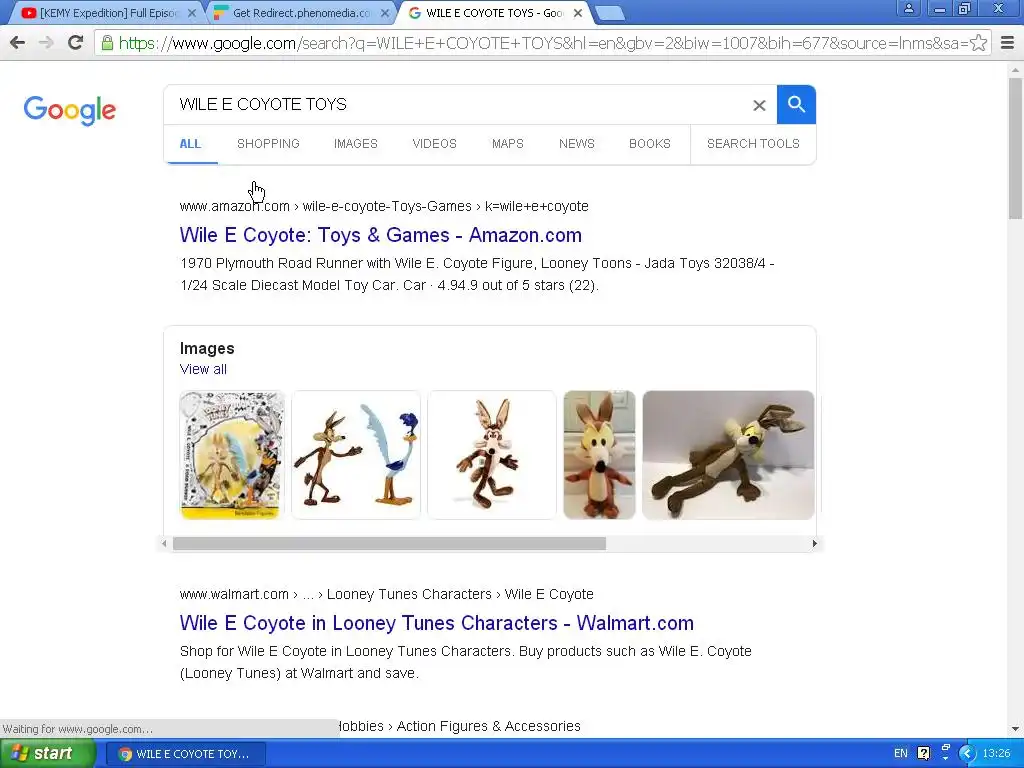Open Amazon Wile E Coyote Toys link
The image size is (1024, 768).
381,235
